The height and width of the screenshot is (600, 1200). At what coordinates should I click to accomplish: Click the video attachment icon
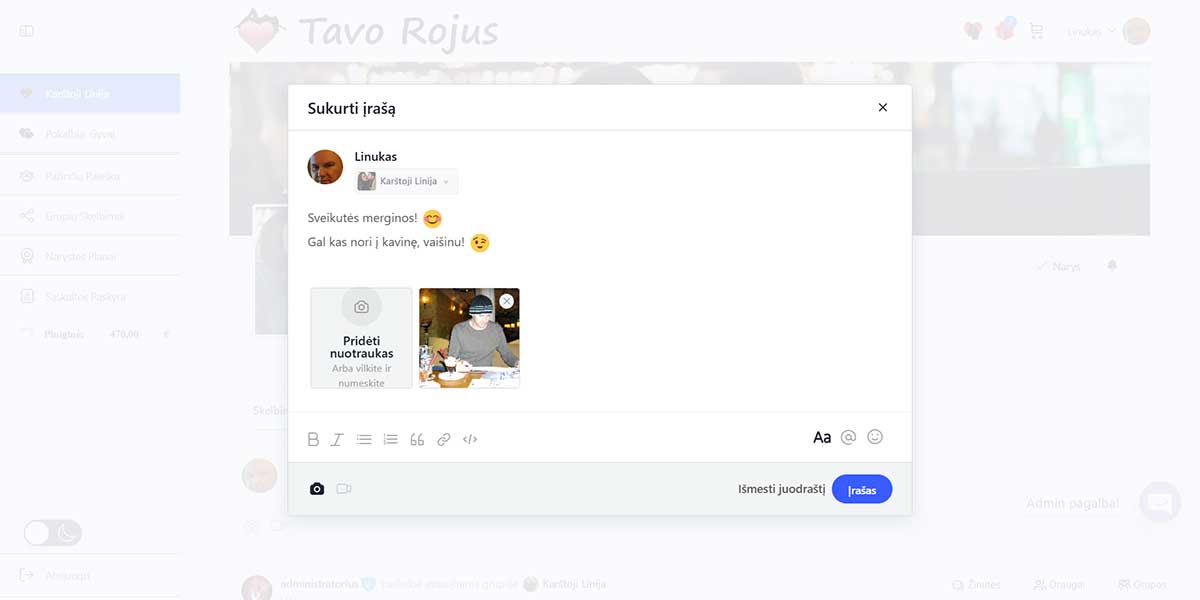click(x=344, y=489)
